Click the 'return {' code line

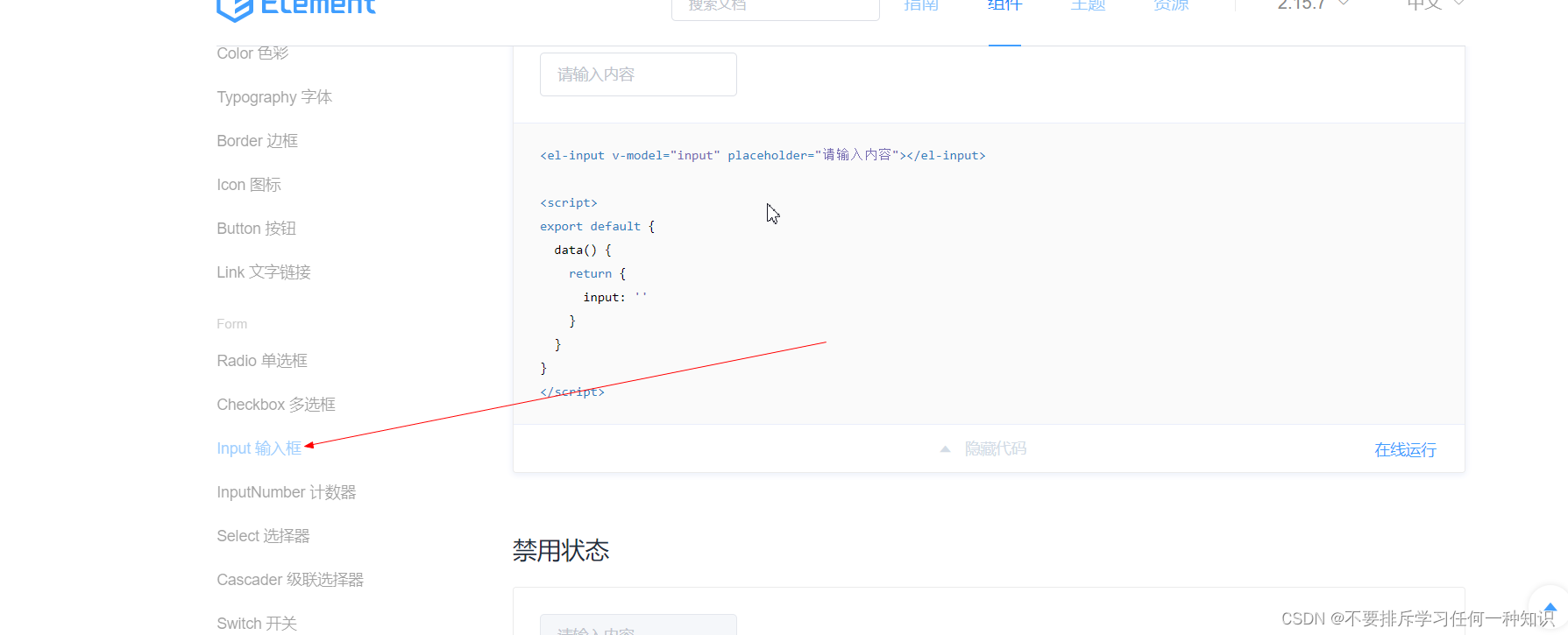point(597,273)
